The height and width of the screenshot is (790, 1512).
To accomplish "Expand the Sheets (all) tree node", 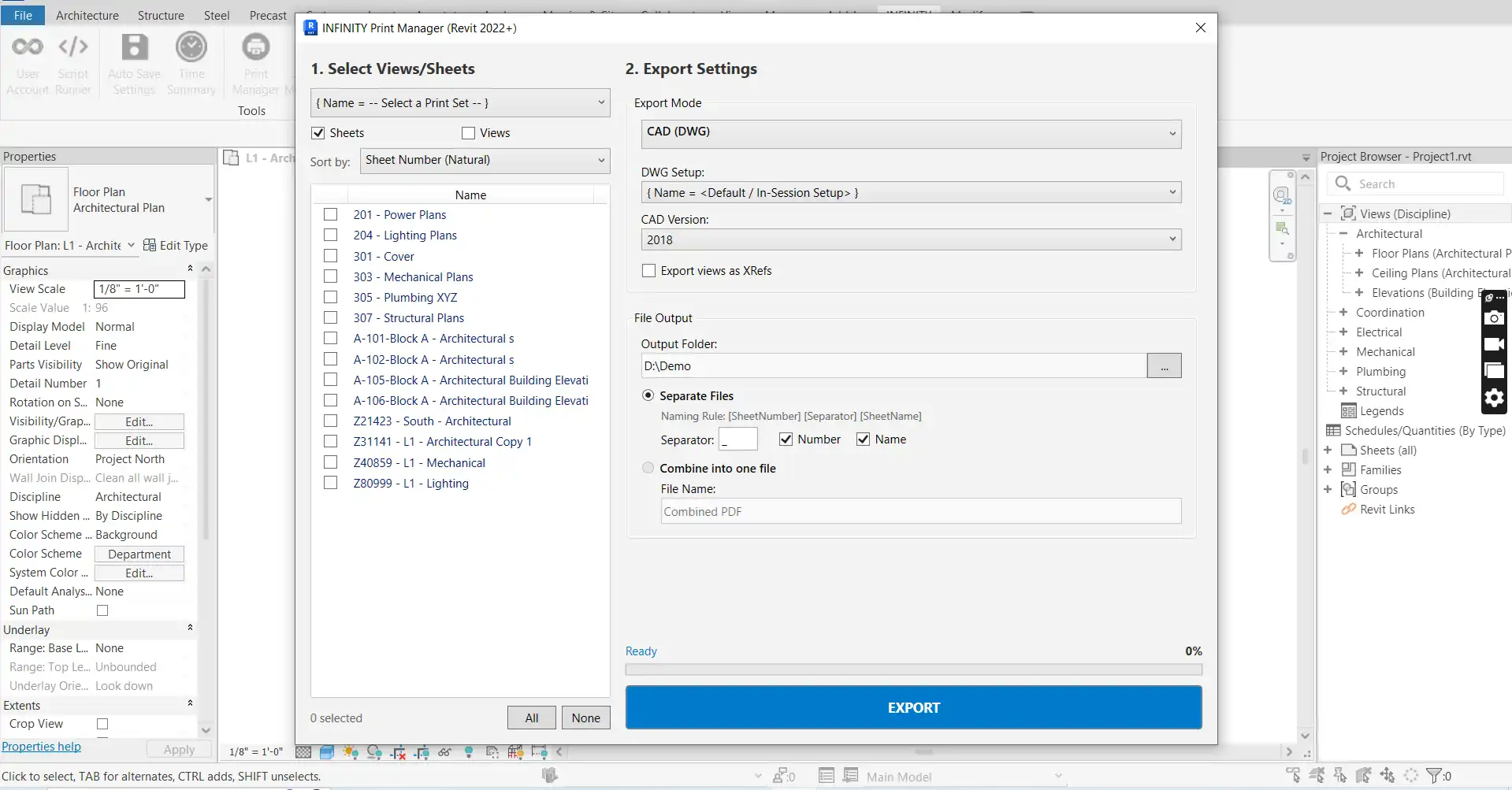I will pos(1328,451).
